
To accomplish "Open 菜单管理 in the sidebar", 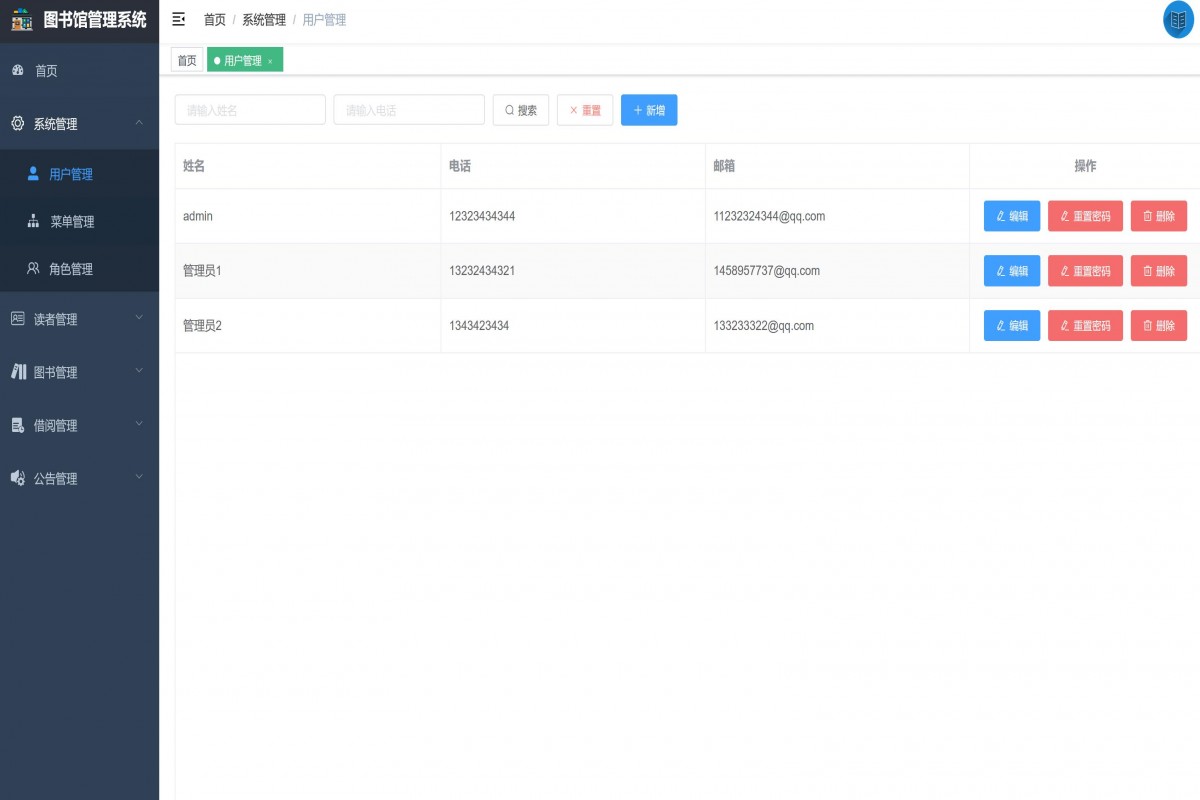I will point(72,222).
